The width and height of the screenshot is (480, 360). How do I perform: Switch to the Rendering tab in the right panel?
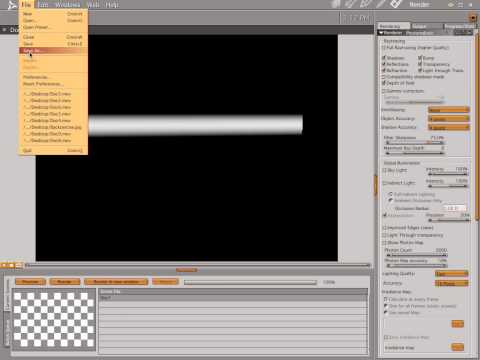[394, 26]
